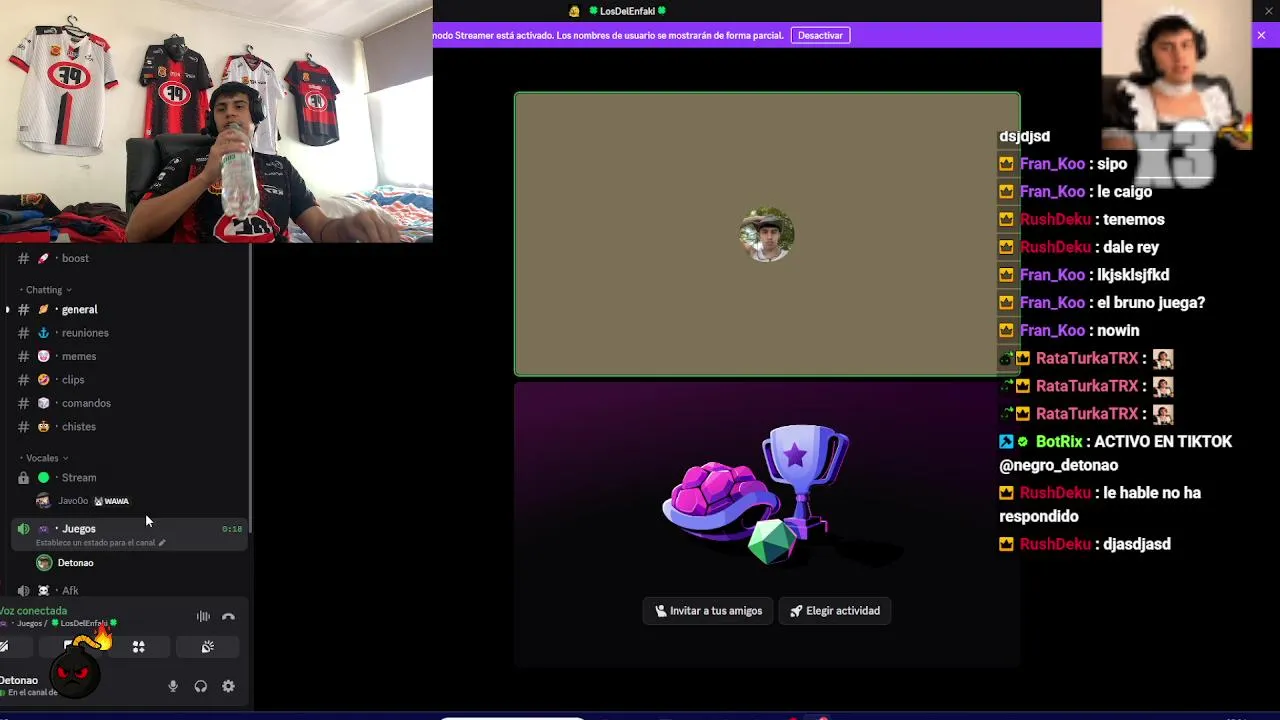1280x720 pixels.
Task: Click 'Establece un estado para el canal'
Action: [x=95, y=543]
